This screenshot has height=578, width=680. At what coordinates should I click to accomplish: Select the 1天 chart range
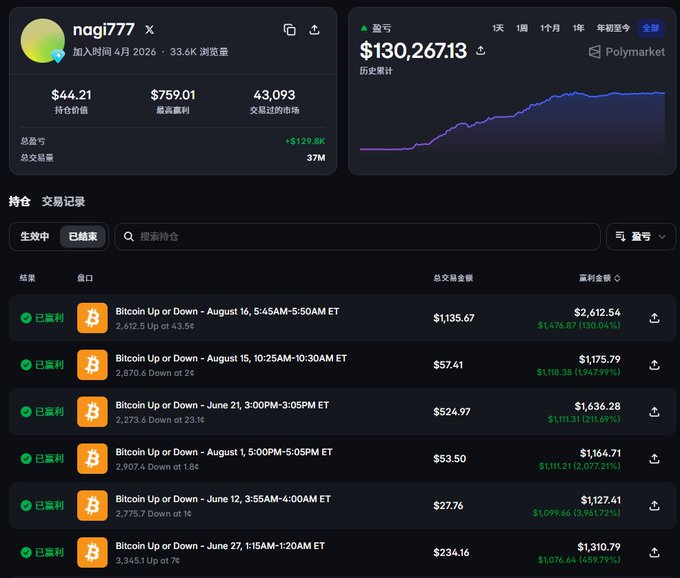[x=498, y=28]
